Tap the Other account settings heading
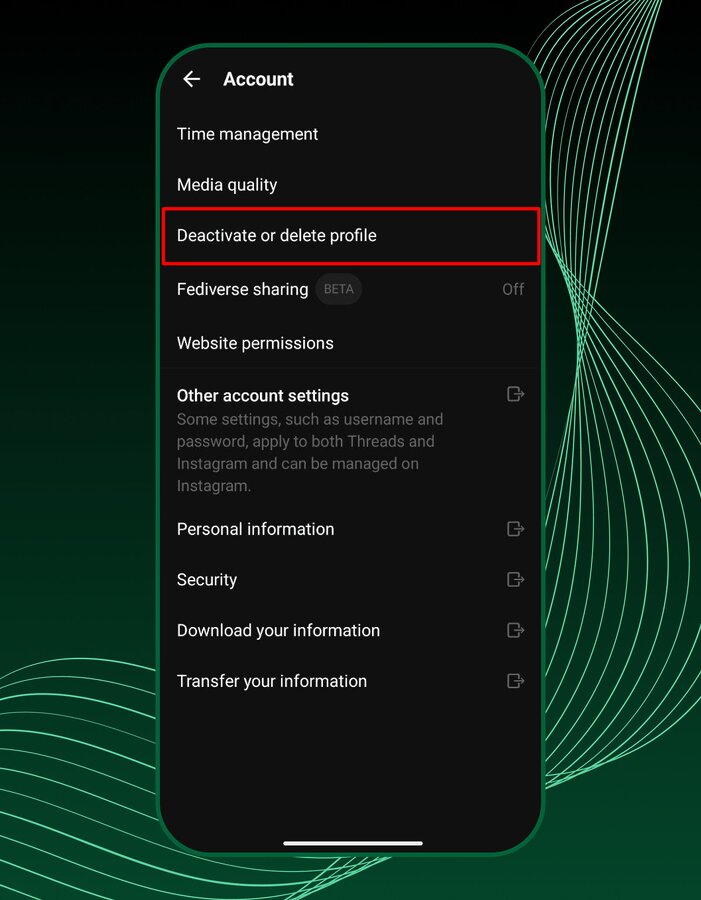Image resolution: width=701 pixels, height=900 pixels. (263, 396)
